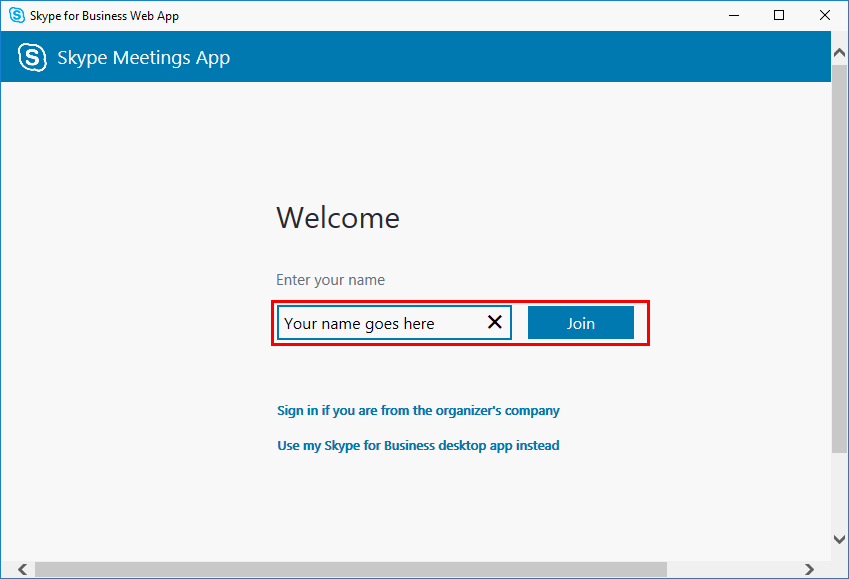This screenshot has width=849, height=579.
Task: Clear the name field with the X icon
Action: point(494,322)
